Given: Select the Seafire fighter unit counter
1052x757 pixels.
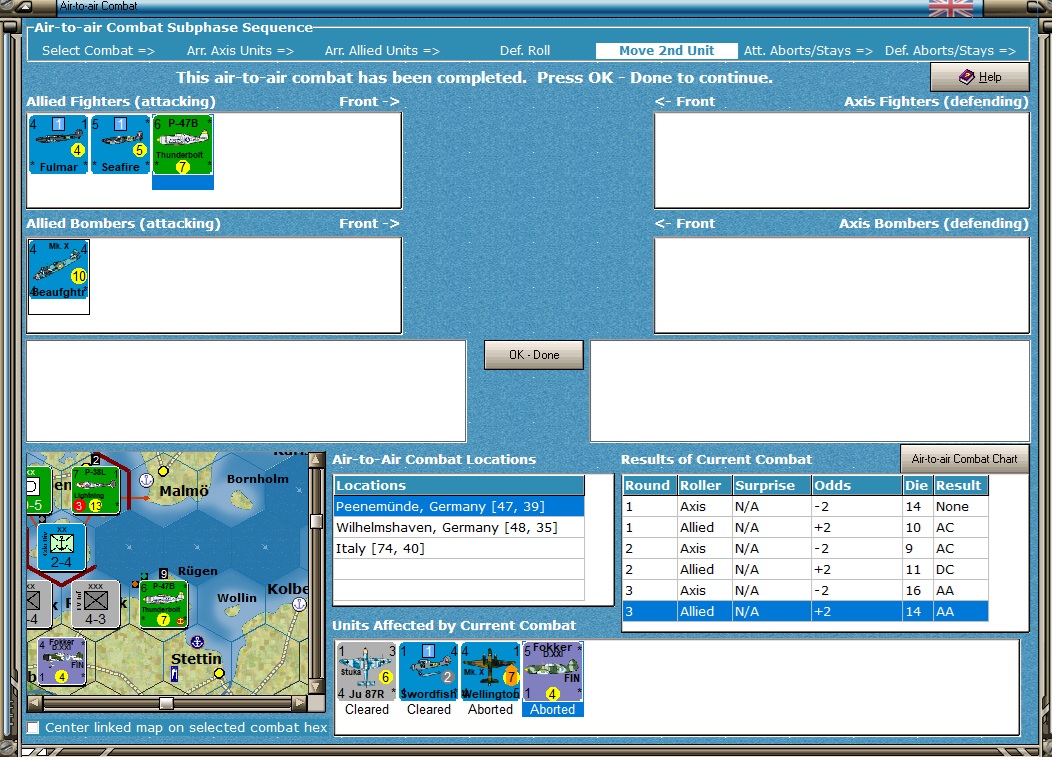Looking at the screenshot, I should (x=120, y=144).
